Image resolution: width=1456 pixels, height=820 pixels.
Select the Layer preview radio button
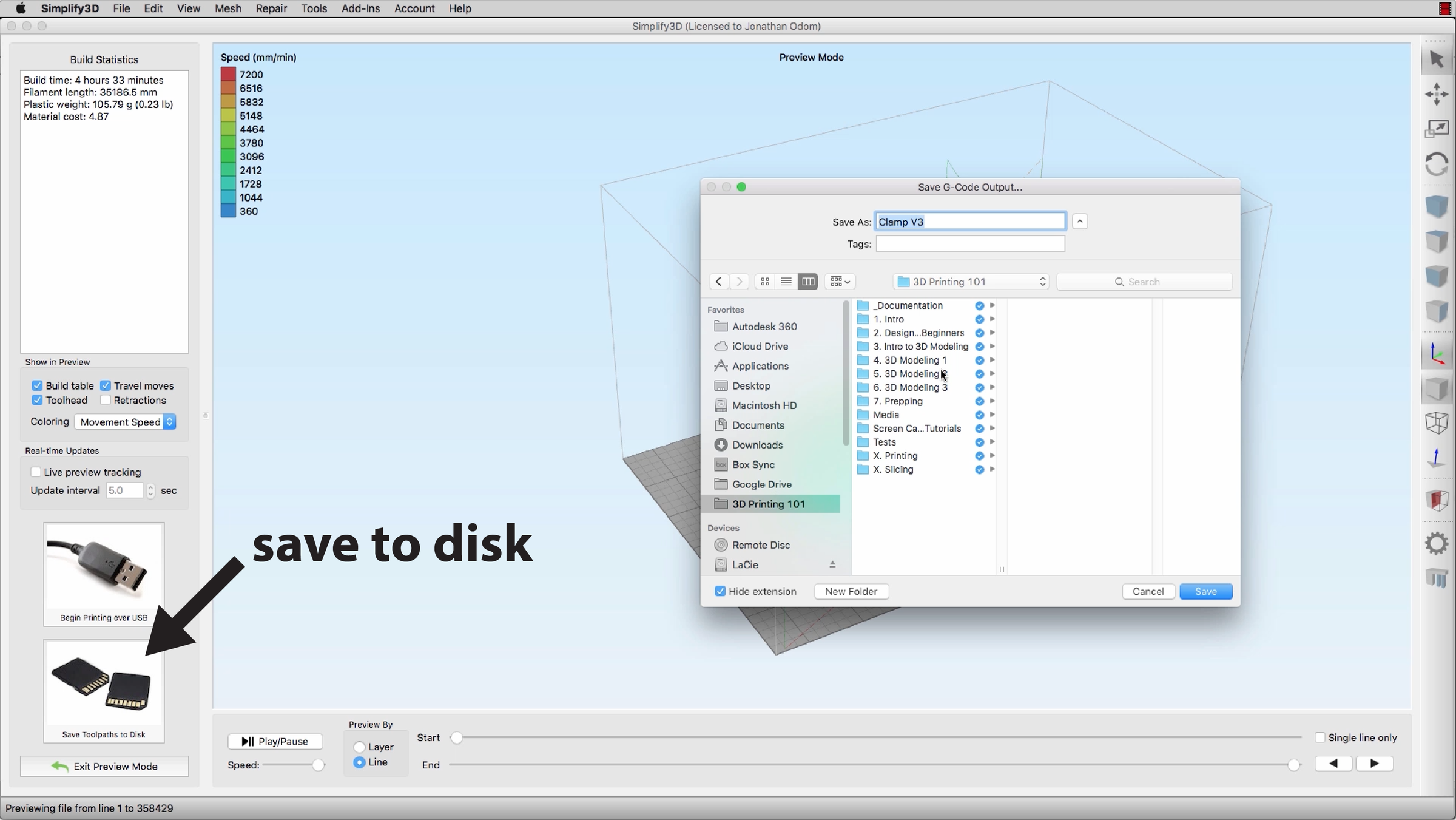(x=359, y=747)
